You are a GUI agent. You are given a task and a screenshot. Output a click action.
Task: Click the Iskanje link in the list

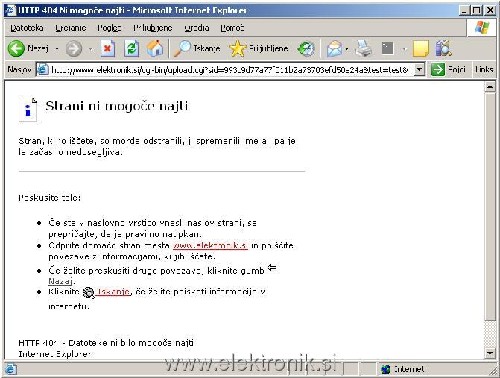[113, 292]
